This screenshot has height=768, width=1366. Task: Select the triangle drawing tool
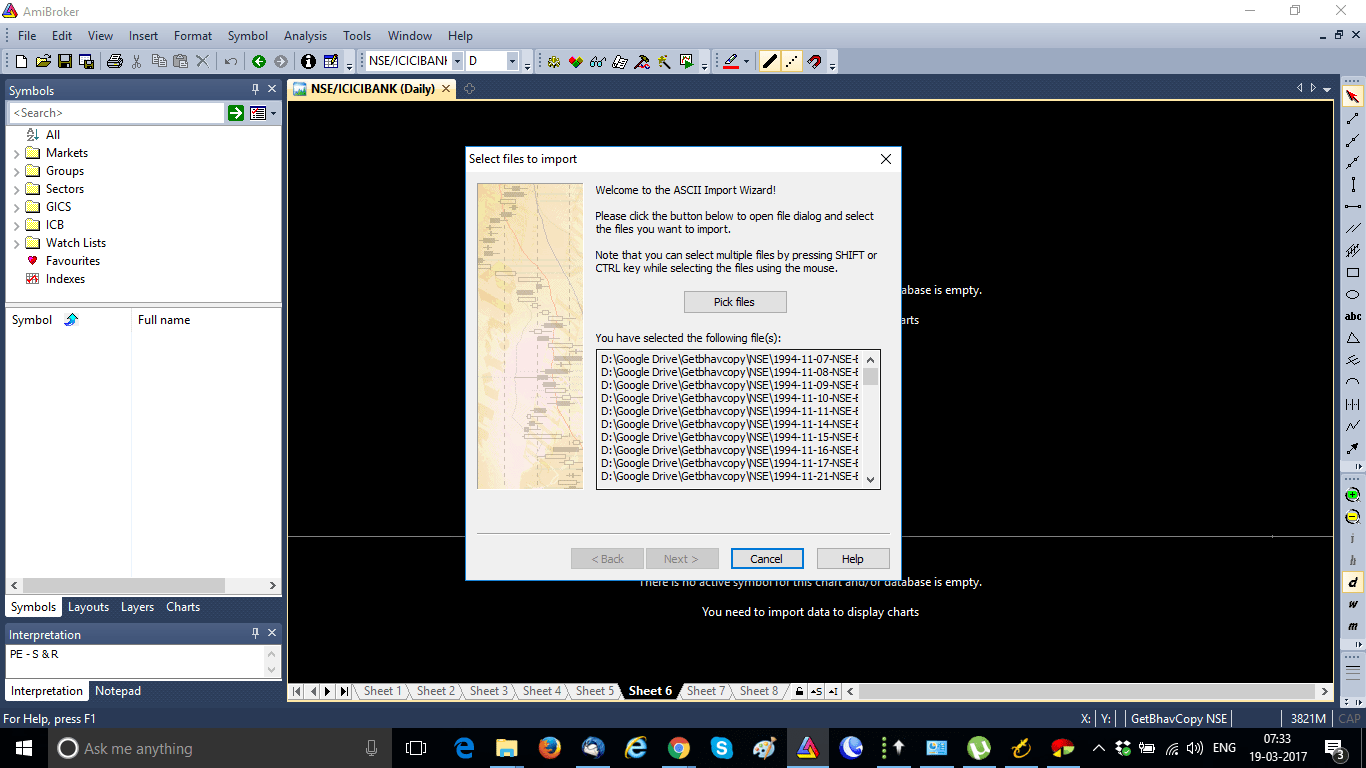point(1352,338)
